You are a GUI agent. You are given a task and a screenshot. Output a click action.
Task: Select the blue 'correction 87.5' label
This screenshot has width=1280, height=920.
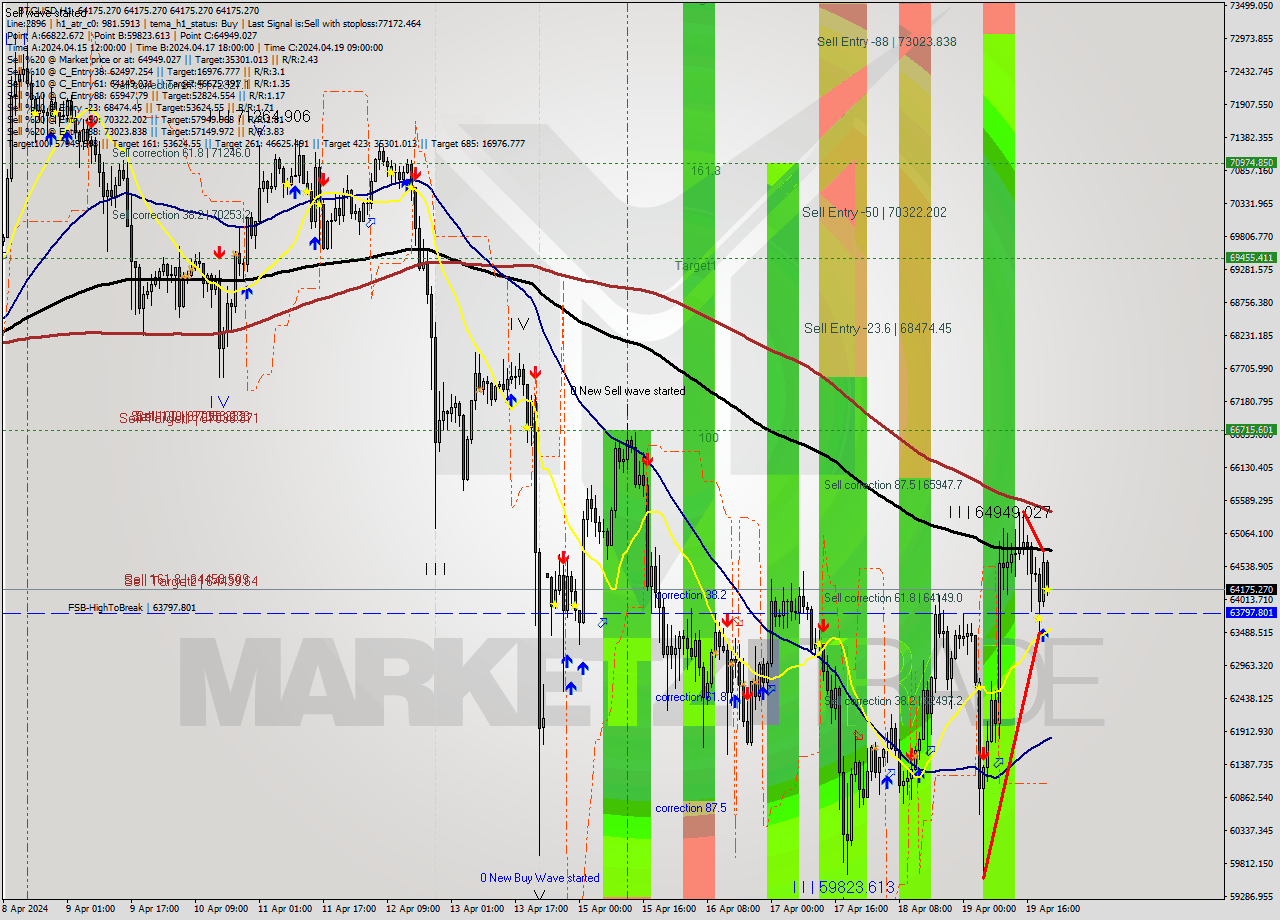click(691, 808)
